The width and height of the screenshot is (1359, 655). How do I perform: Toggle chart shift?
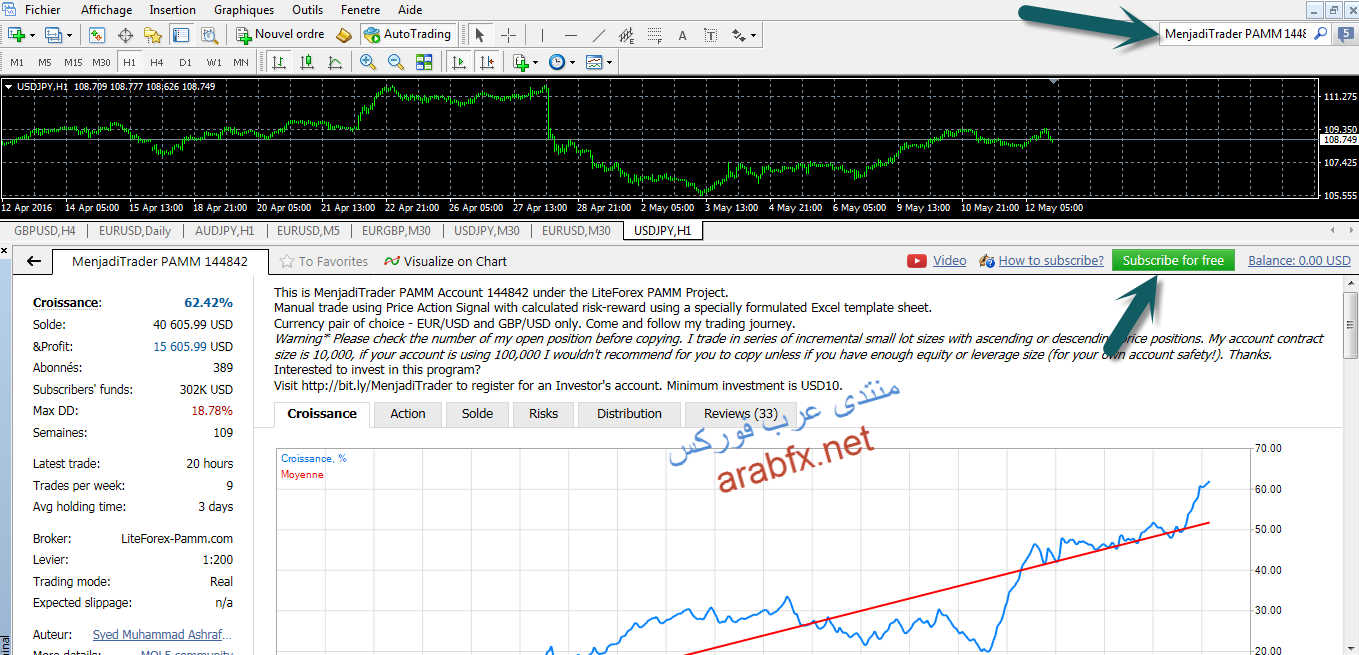[487, 62]
